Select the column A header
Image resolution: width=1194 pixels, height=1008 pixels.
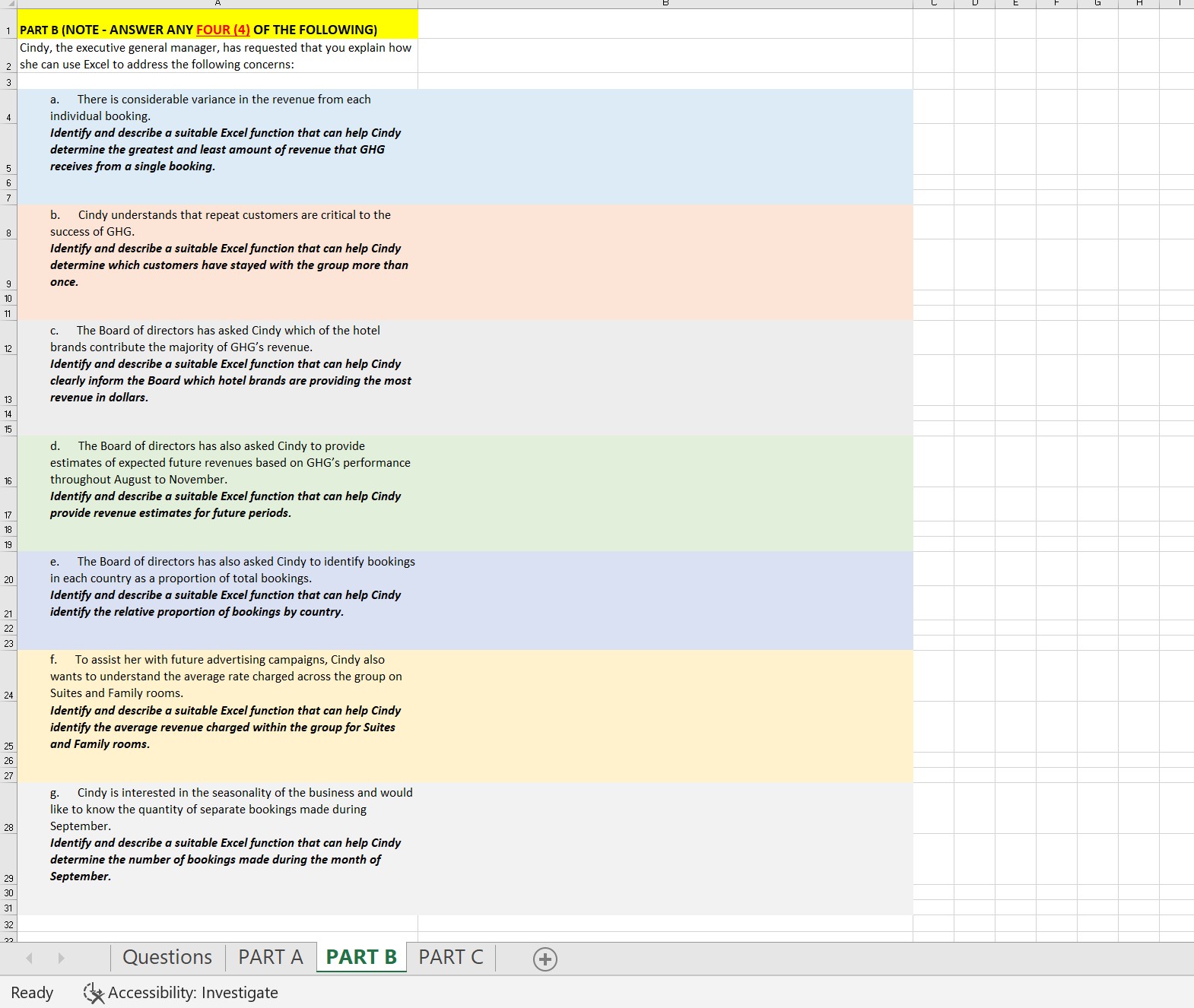(218, 4)
